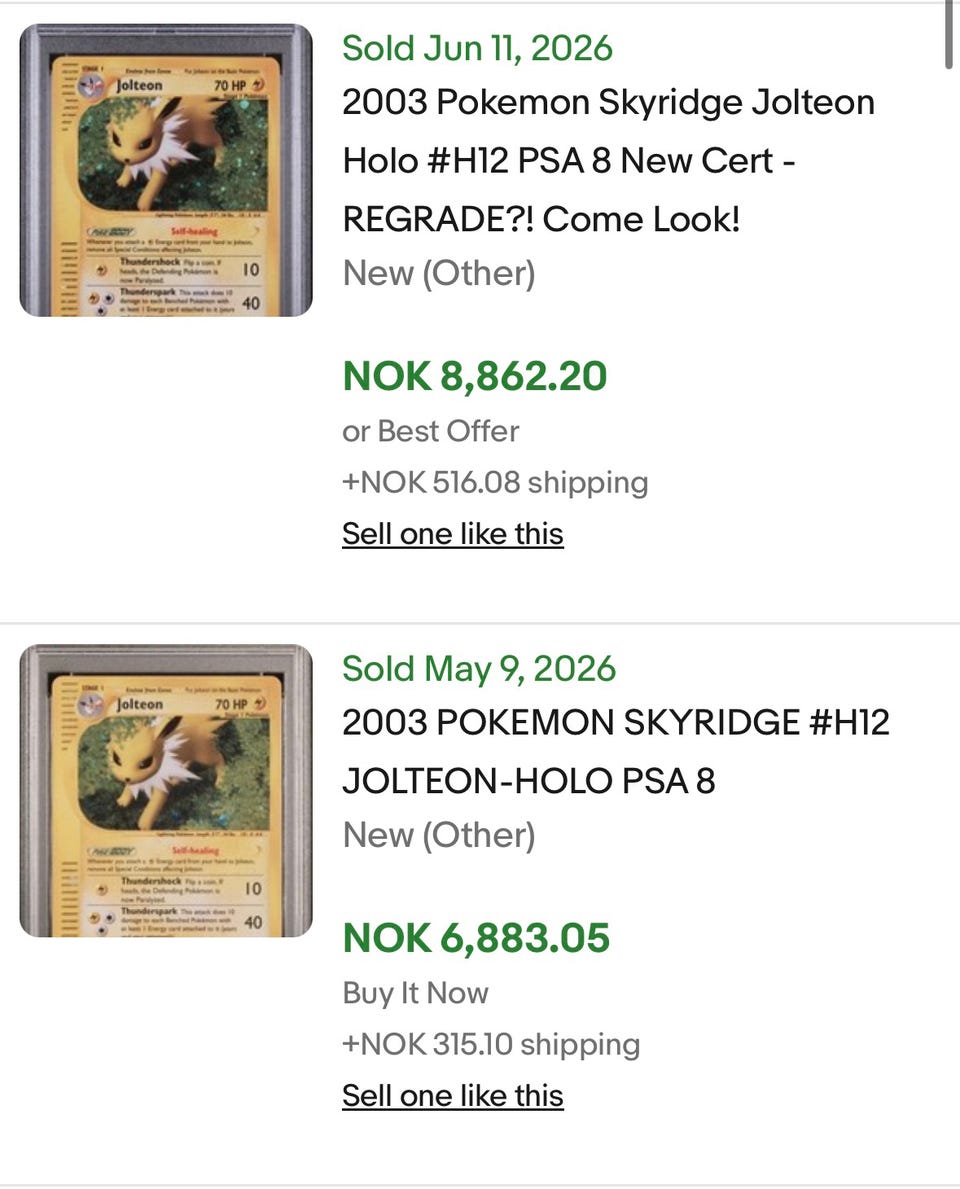Open the Jolteon card thumbnail sold Jun 11
The image size is (960, 1189).
166,170
